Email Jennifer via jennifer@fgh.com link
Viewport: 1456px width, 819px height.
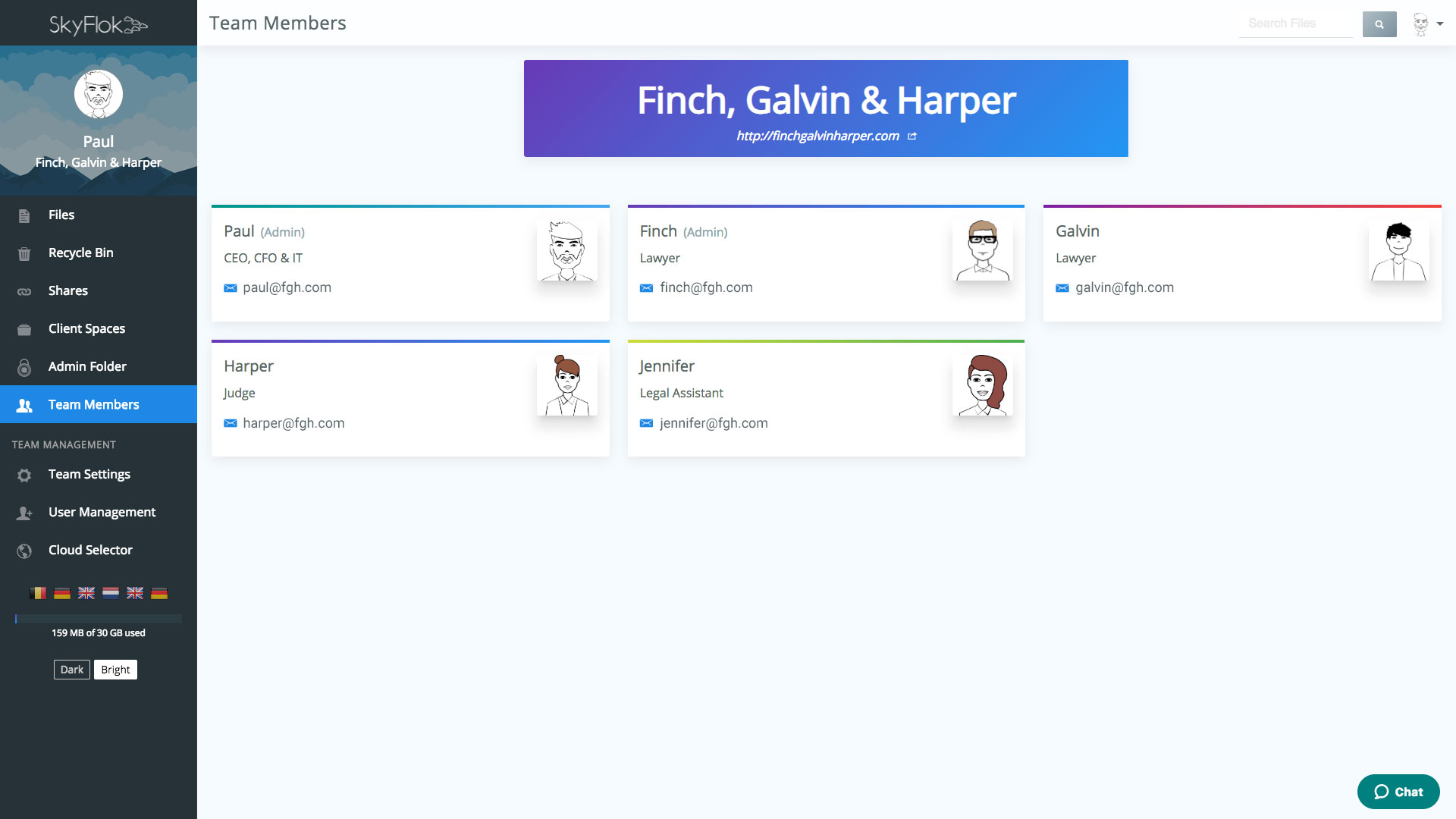[x=714, y=423]
